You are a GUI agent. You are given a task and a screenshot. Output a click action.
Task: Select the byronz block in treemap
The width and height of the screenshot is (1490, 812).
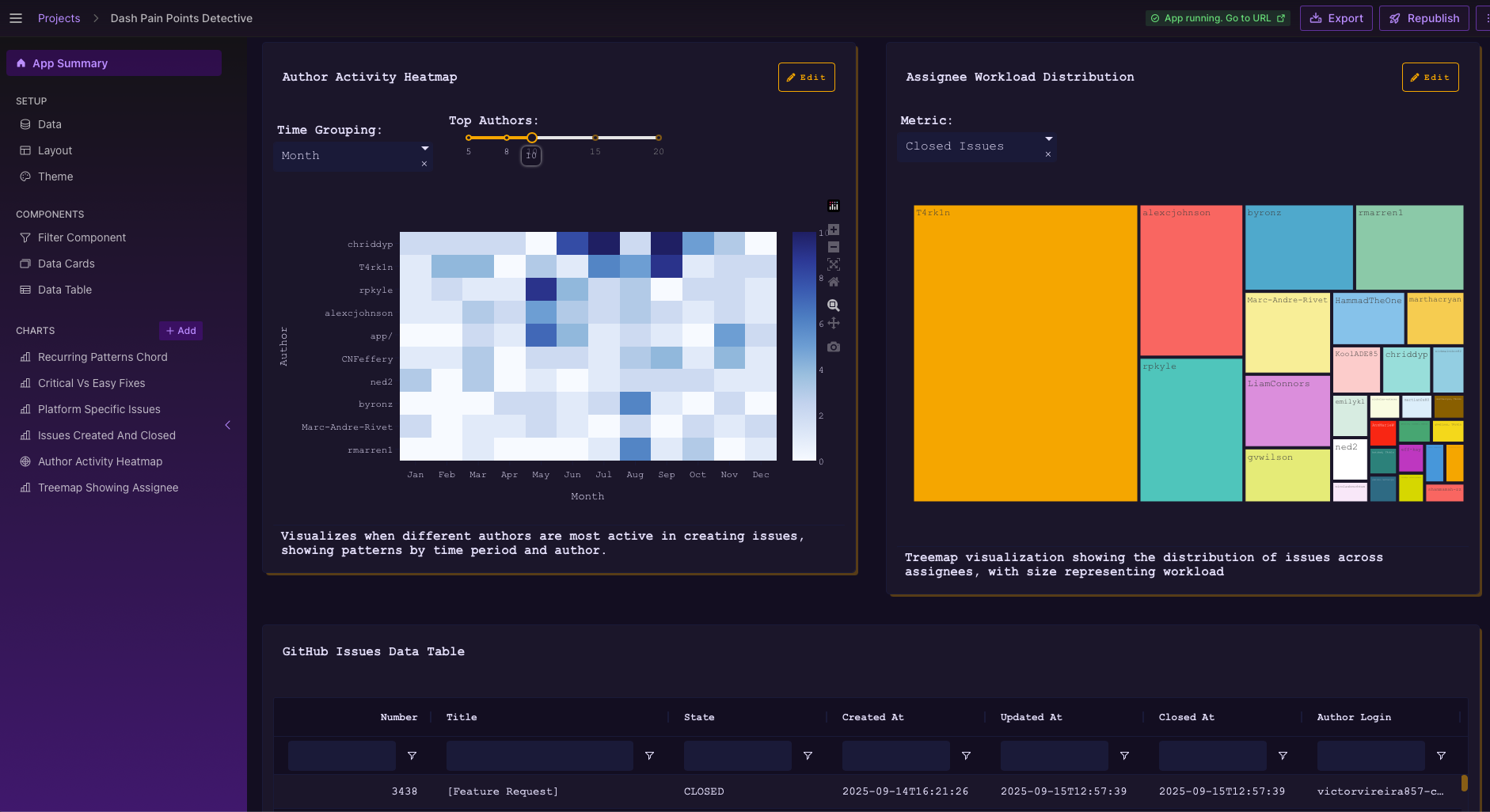point(1298,247)
